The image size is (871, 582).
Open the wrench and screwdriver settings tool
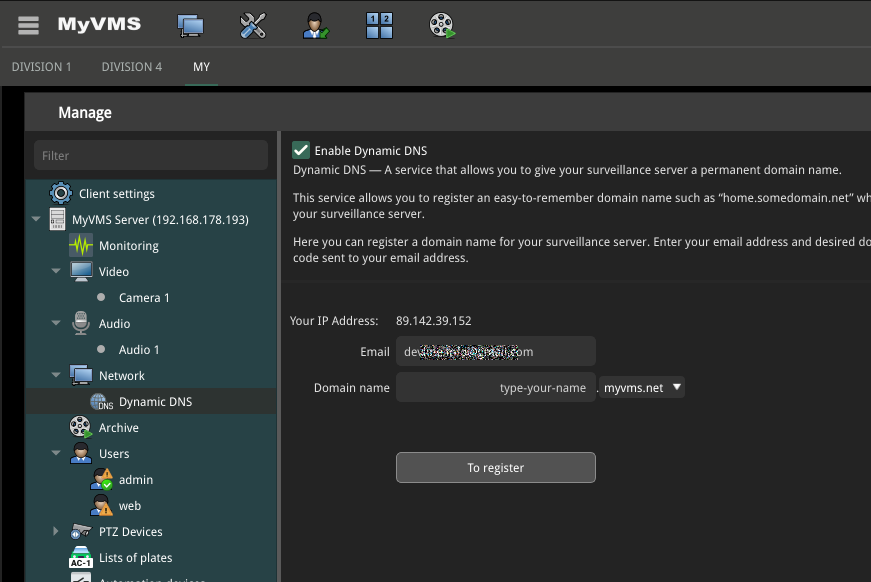click(x=253, y=25)
